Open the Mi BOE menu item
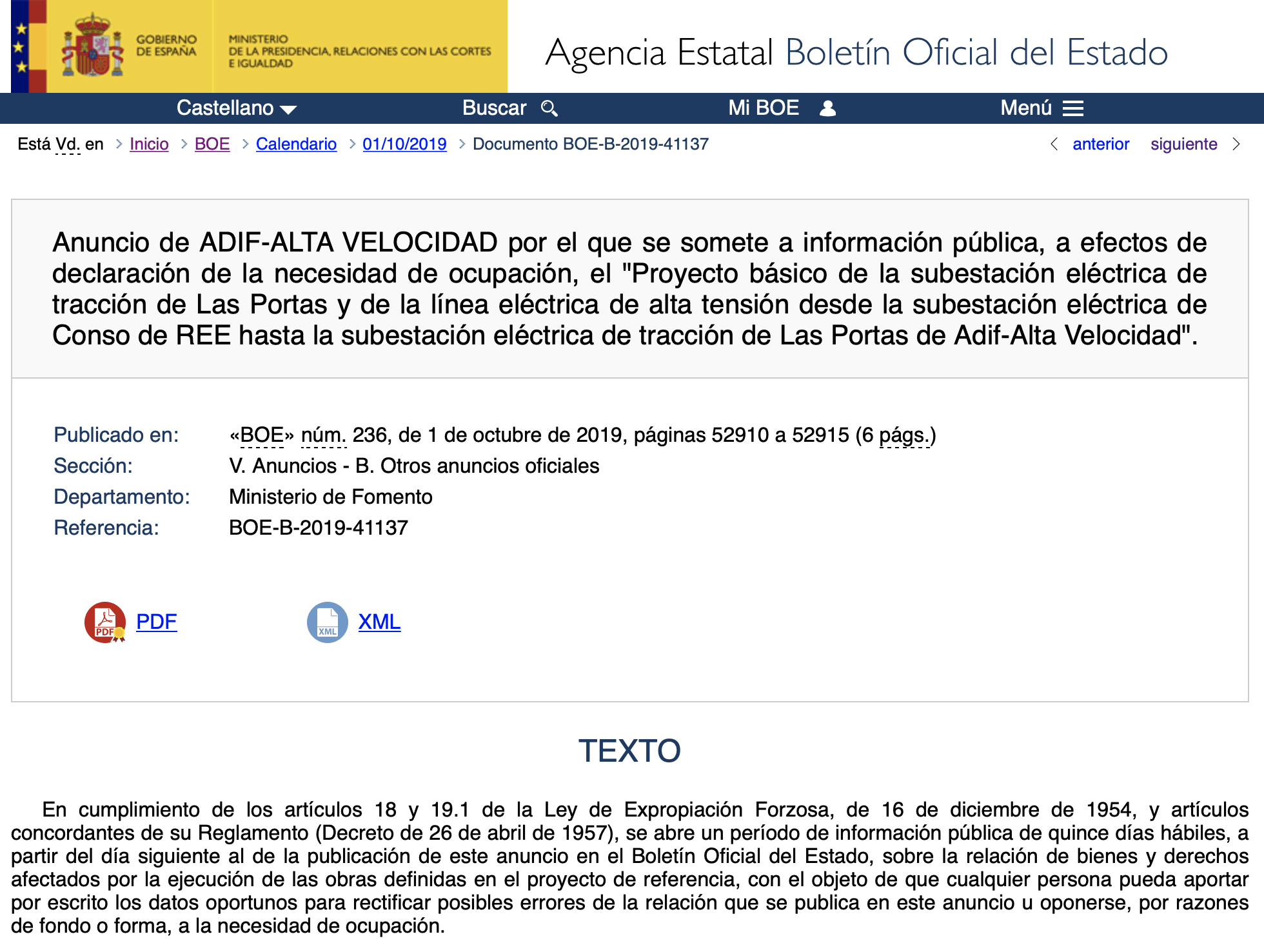 [782, 108]
